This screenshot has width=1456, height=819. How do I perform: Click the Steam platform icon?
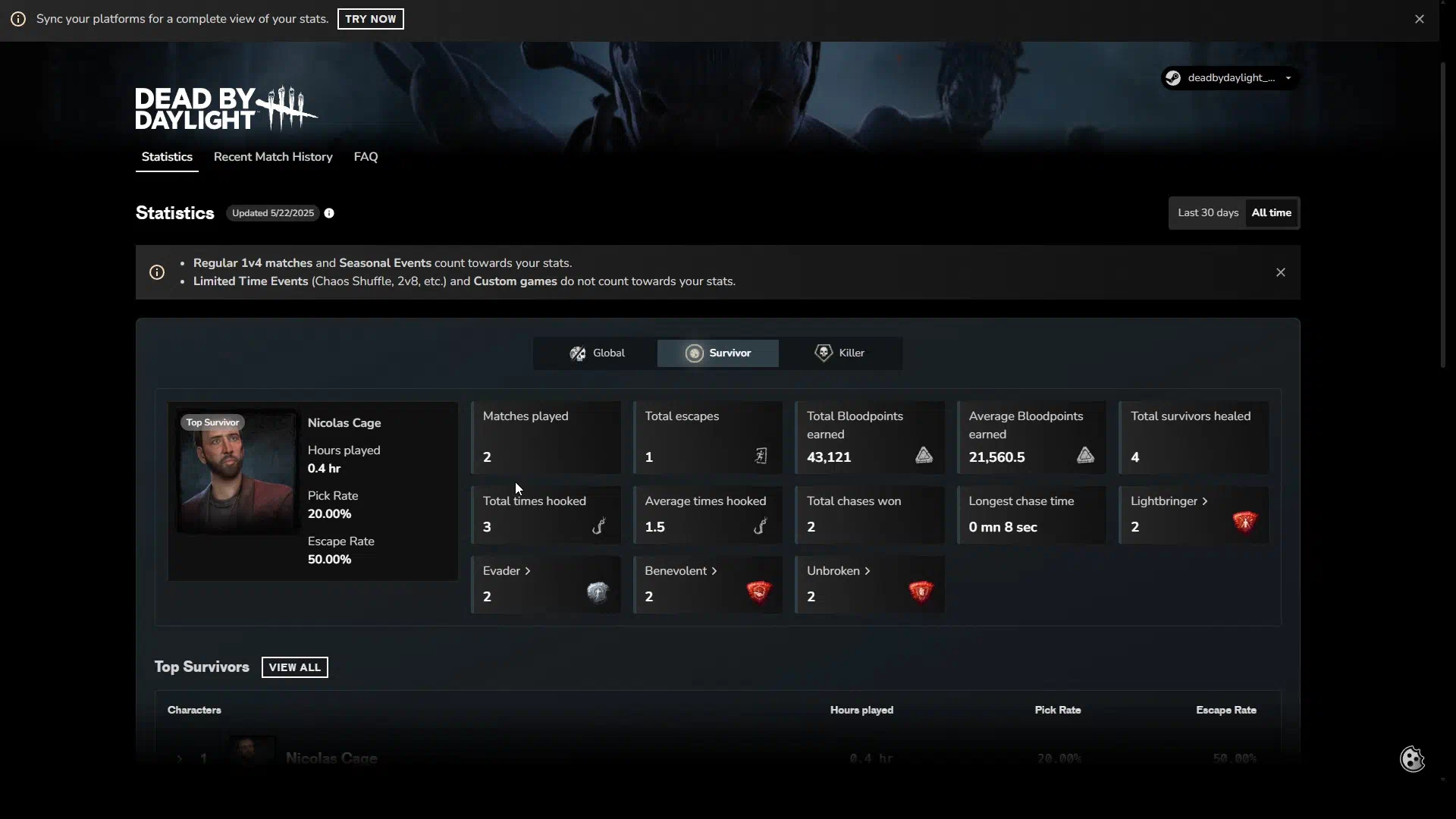coord(1173,78)
